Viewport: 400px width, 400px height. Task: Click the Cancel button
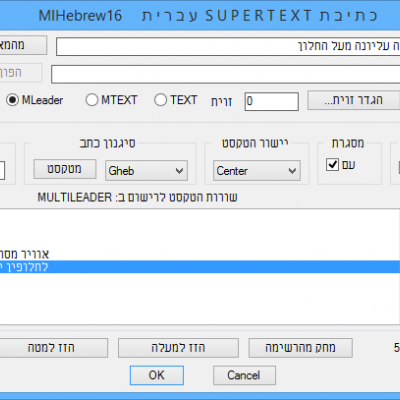click(x=244, y=375)
